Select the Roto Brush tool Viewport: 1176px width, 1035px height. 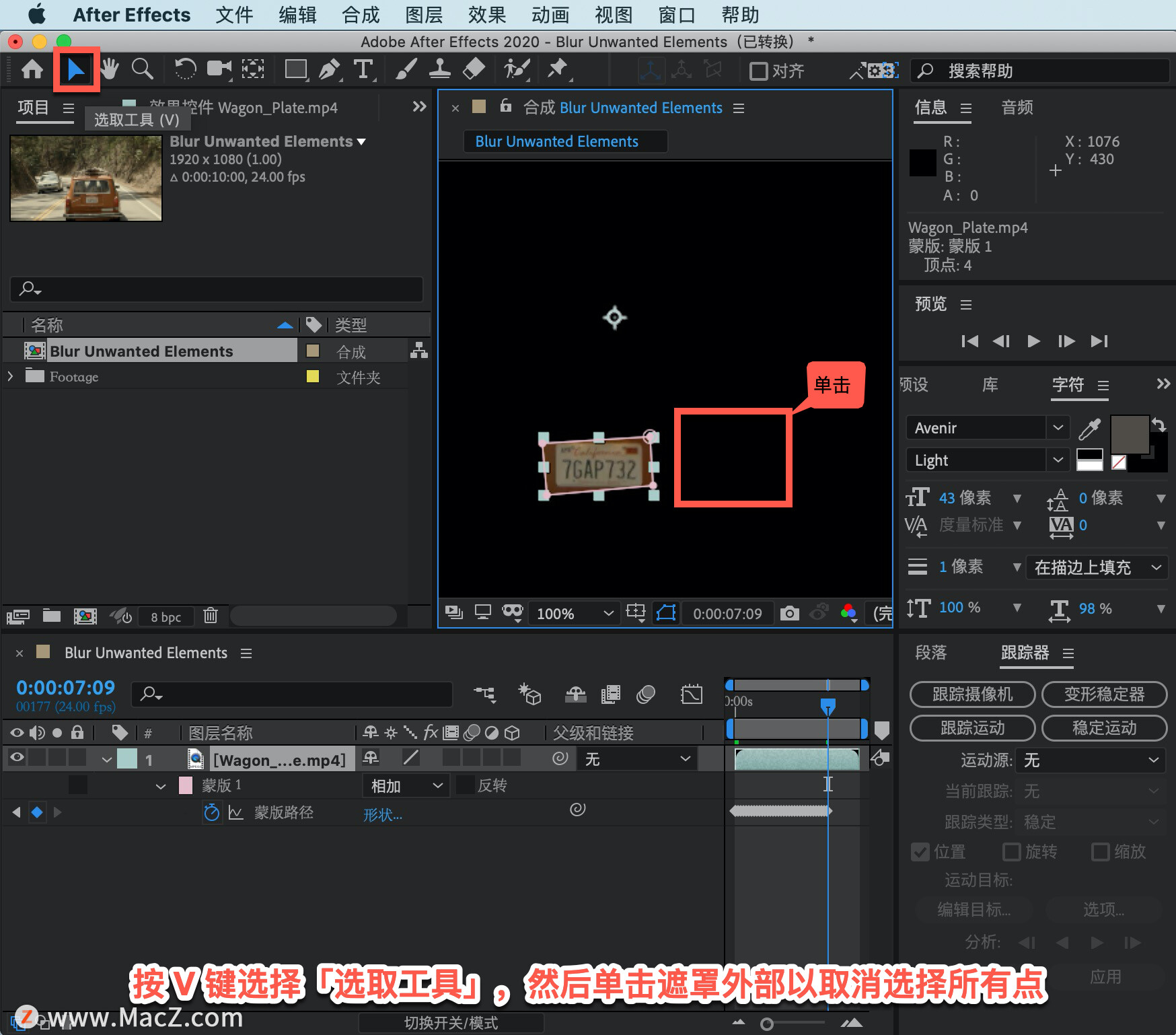click(x=517, y=69)
